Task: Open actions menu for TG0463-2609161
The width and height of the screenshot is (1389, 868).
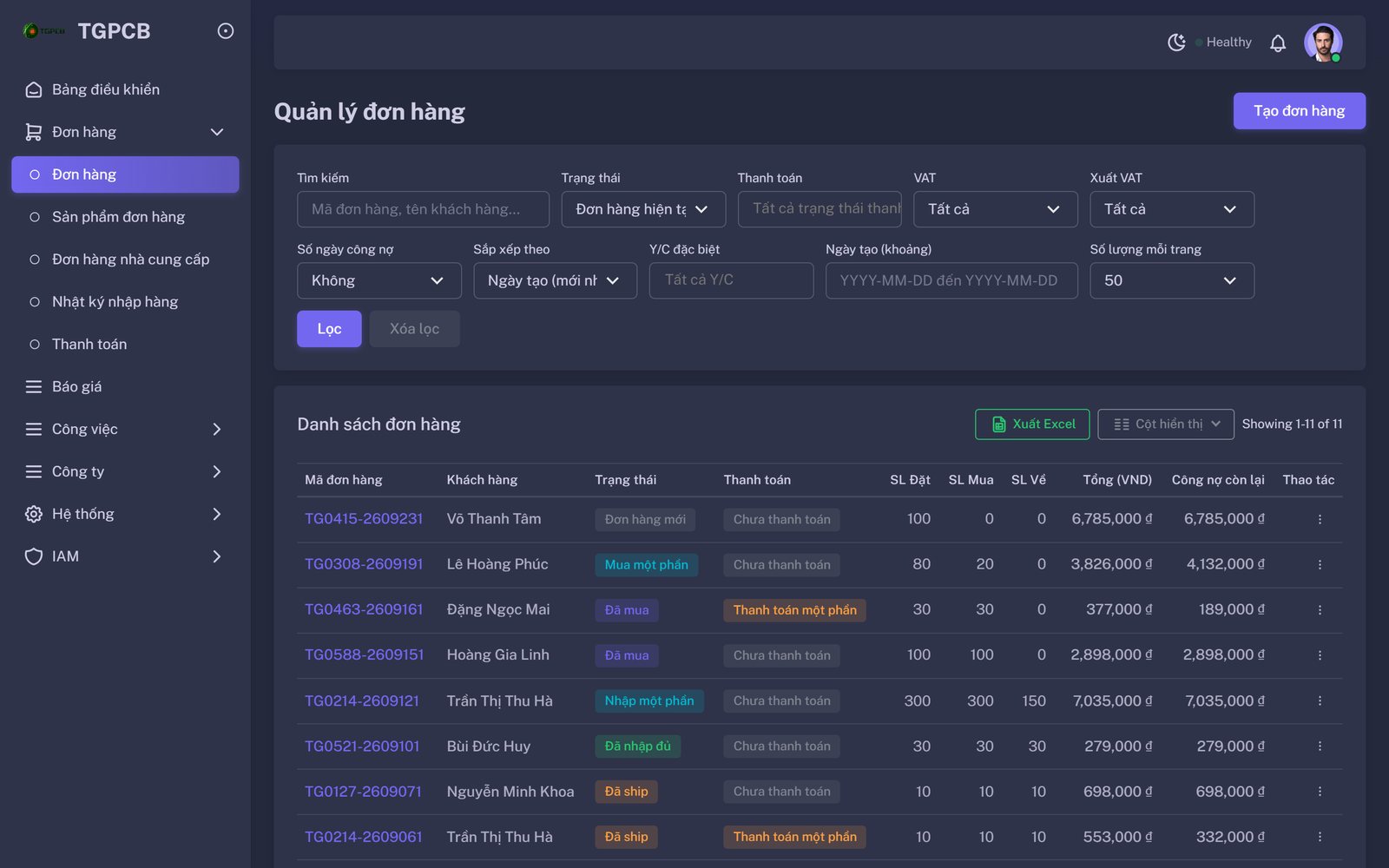Action: (1320, 610)
